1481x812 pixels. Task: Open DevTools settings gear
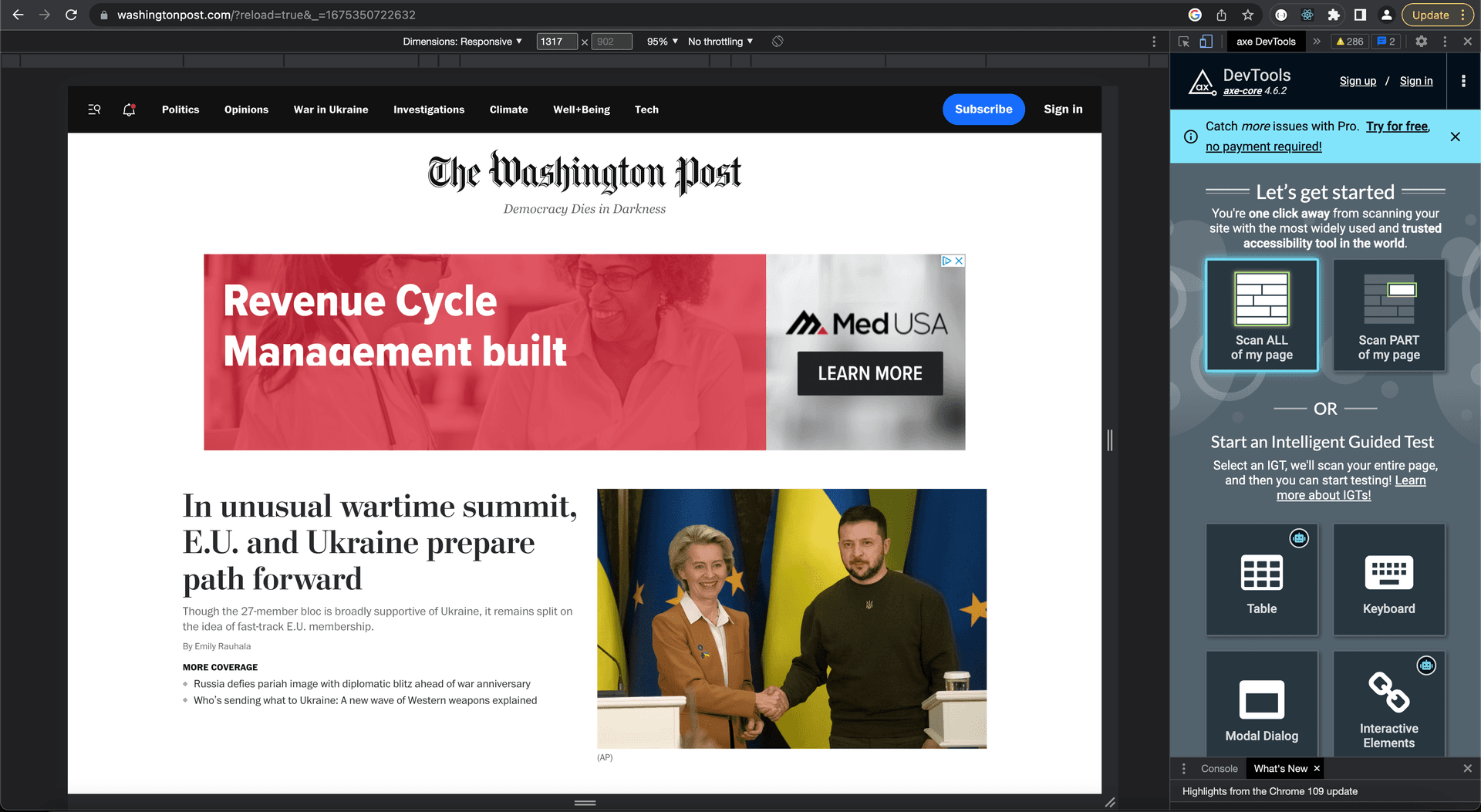click(1422, 42)
